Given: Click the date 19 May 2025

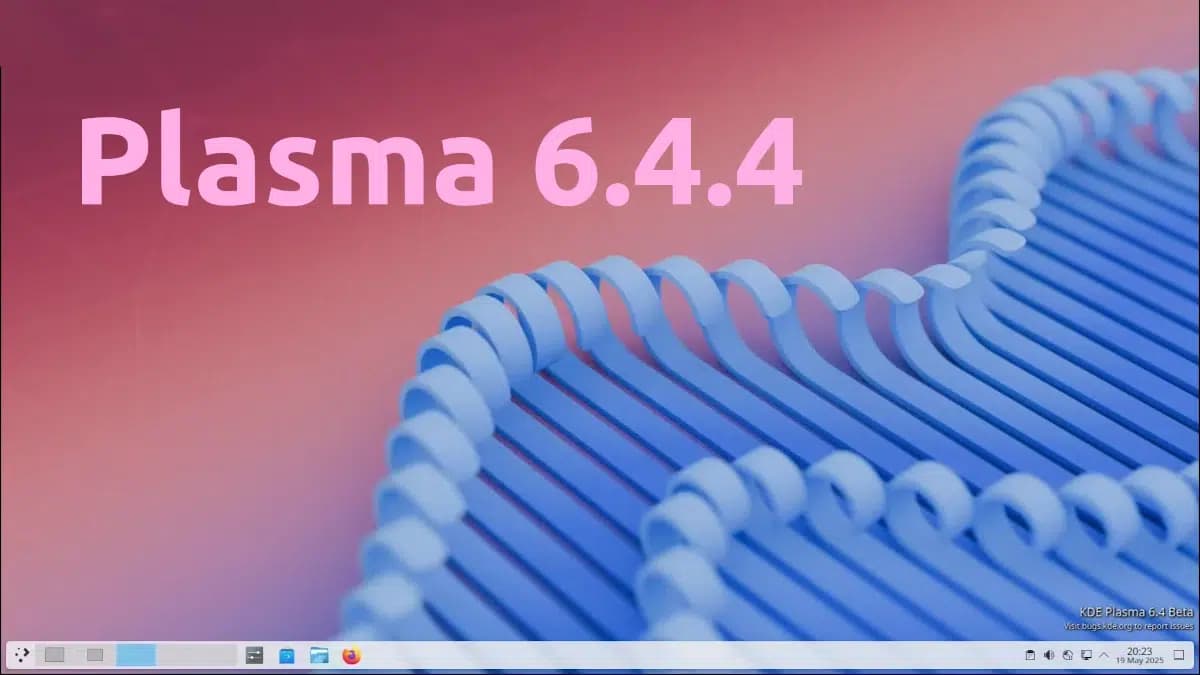Looking at the screenshot, I should point(1139,661).
